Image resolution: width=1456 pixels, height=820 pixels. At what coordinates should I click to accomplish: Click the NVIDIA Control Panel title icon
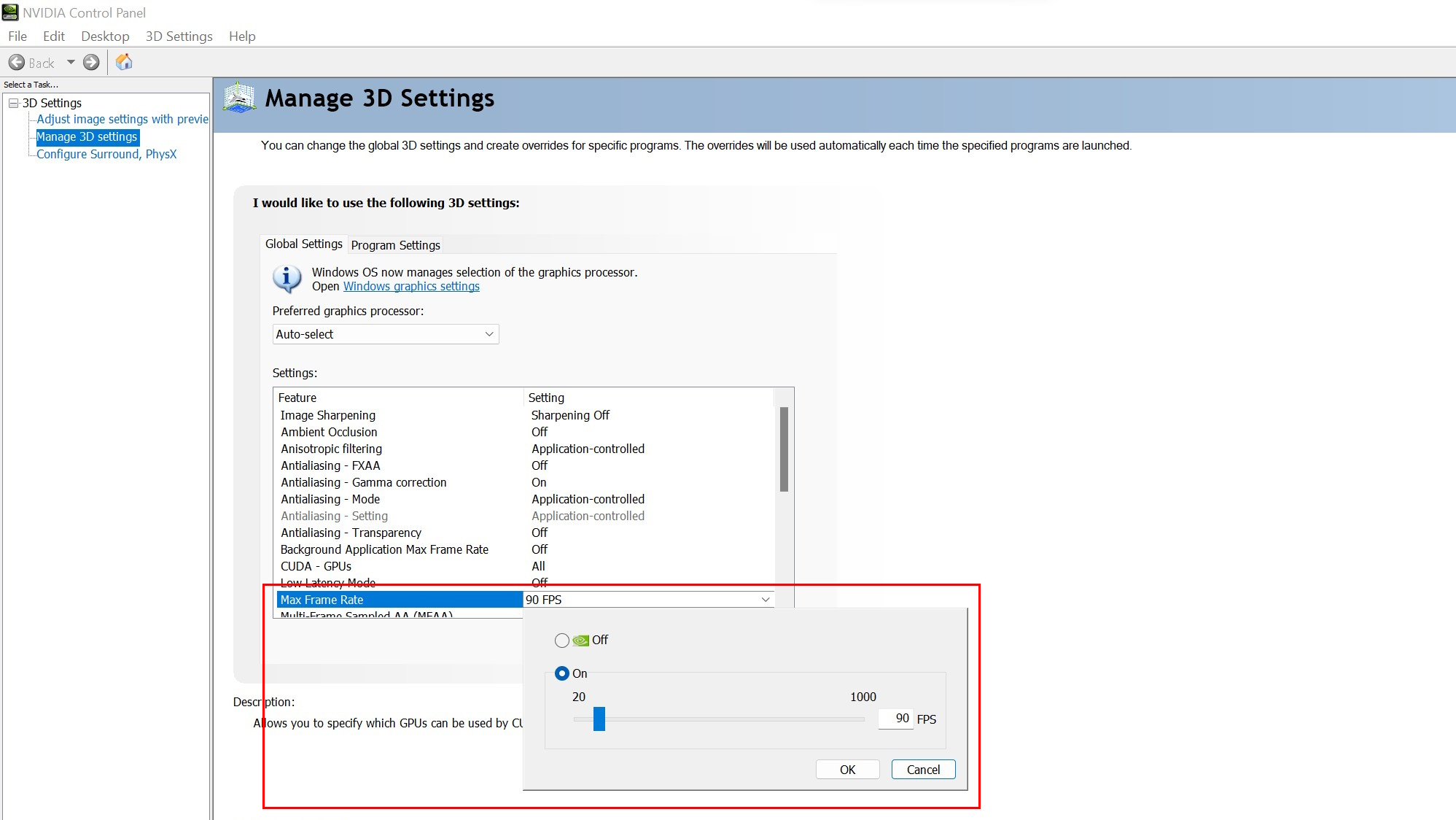click(10, 12)
